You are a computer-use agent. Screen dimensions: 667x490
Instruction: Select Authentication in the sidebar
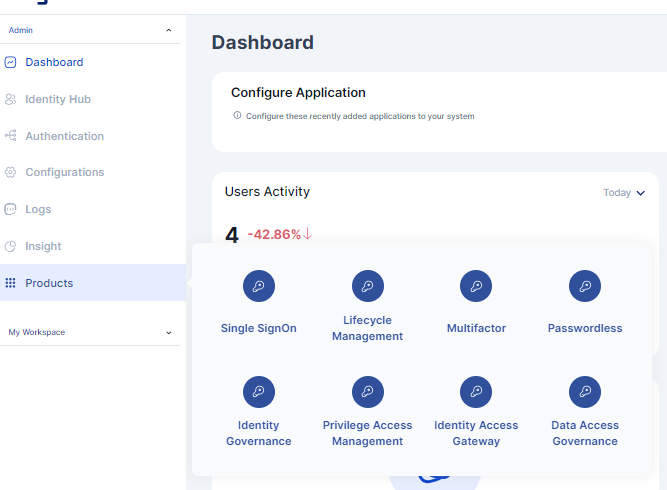point(64,136)
